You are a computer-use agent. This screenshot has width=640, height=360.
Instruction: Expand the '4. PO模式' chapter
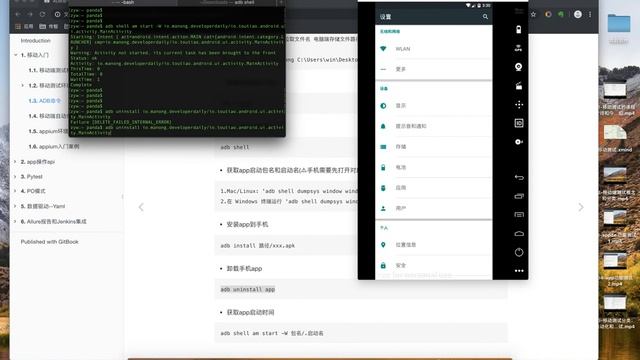tap(16, 191)
